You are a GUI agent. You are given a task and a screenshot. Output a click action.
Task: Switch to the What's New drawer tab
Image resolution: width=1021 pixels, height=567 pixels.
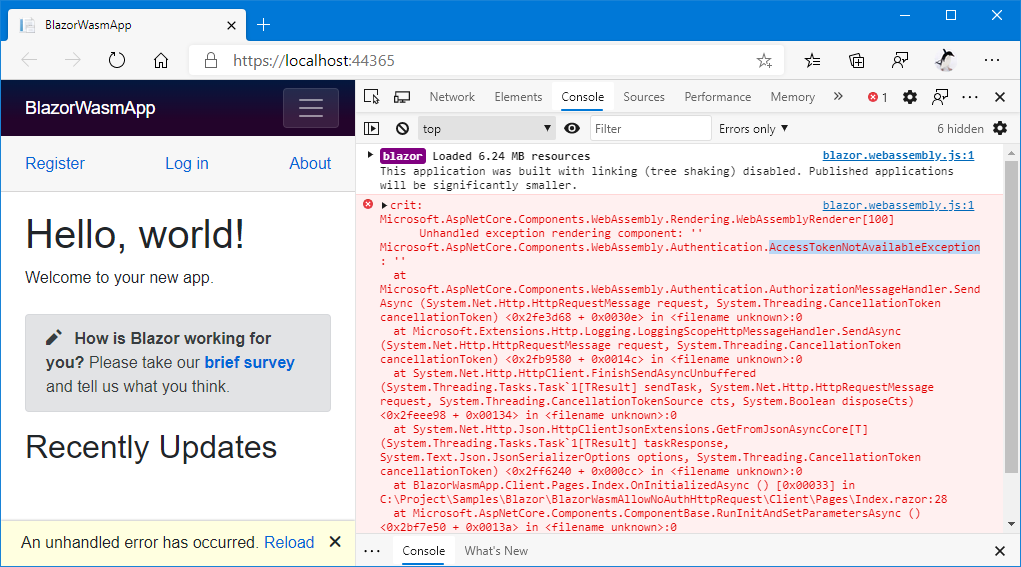click(496, 551)
